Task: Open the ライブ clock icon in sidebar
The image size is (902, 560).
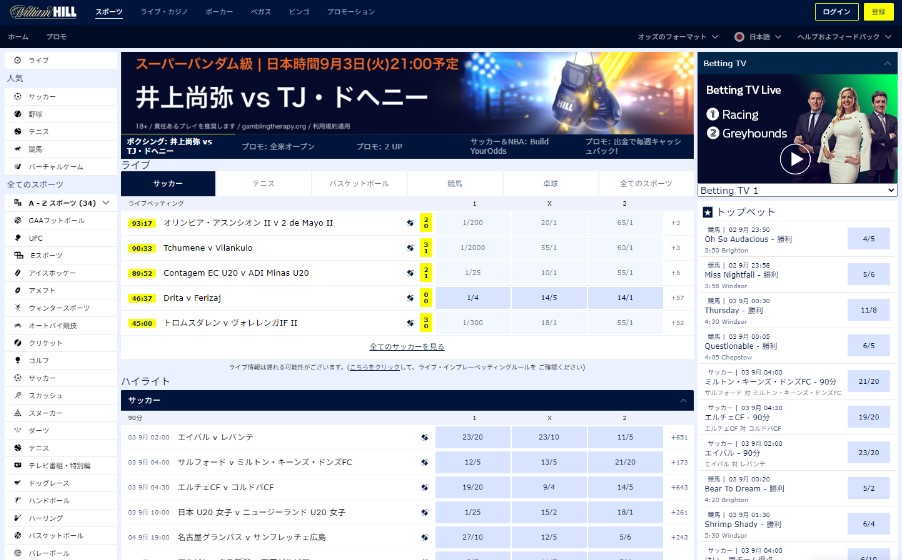Action: pos(17,60)
